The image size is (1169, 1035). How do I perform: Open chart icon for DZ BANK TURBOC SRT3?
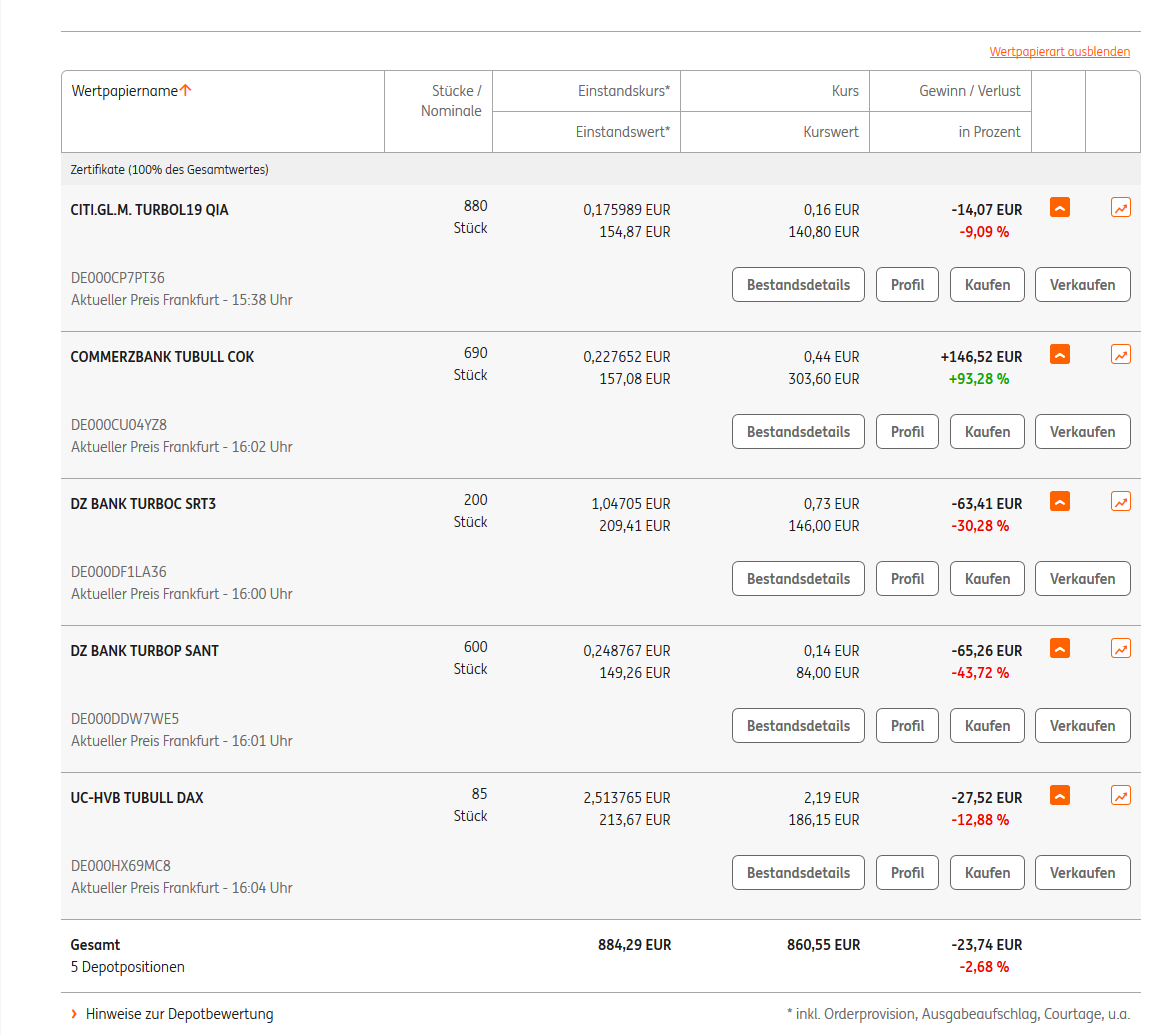[1121, 502]
